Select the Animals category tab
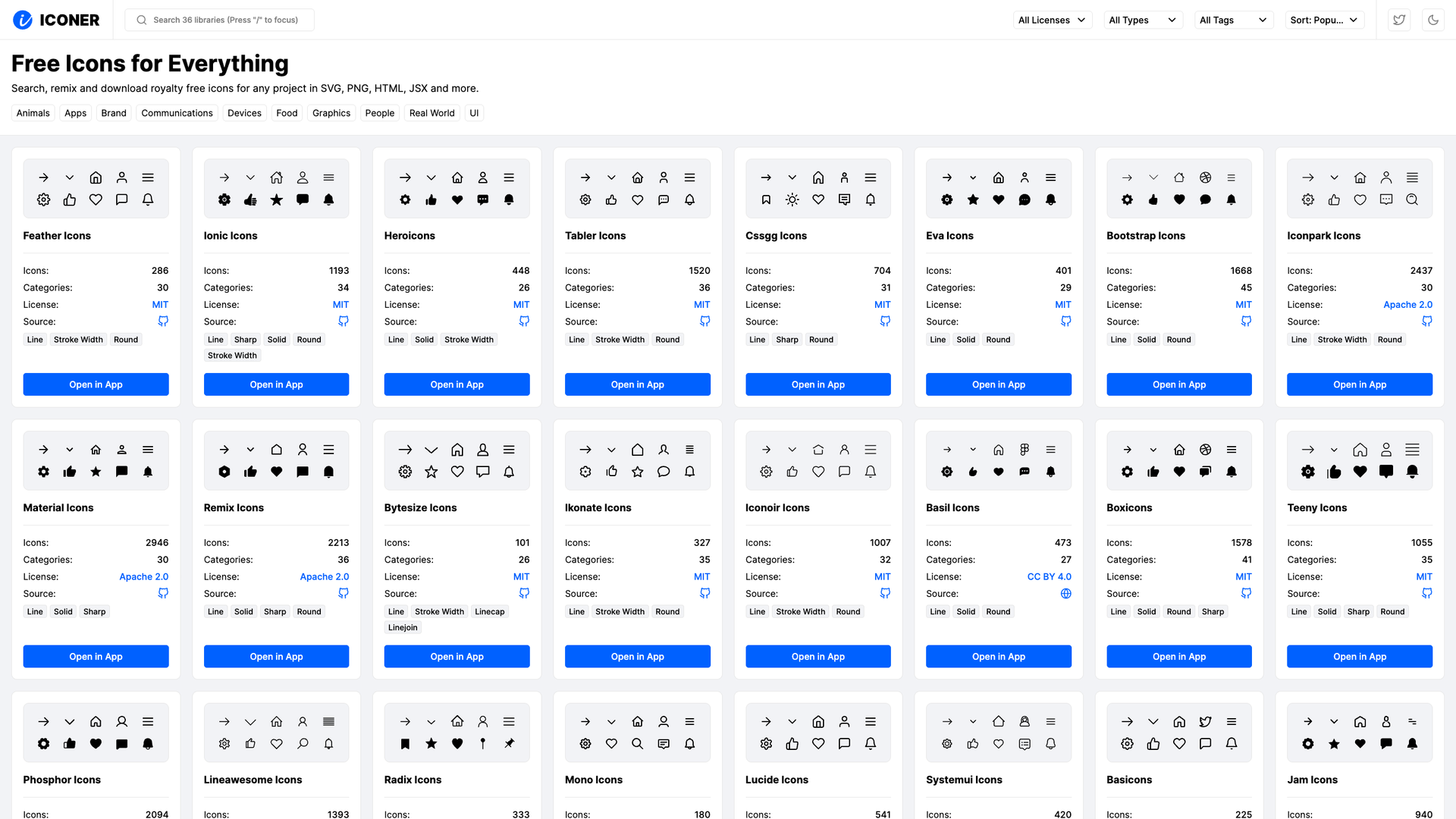Viewport: 1456px width, 819px height. click(x=33, y=112)
